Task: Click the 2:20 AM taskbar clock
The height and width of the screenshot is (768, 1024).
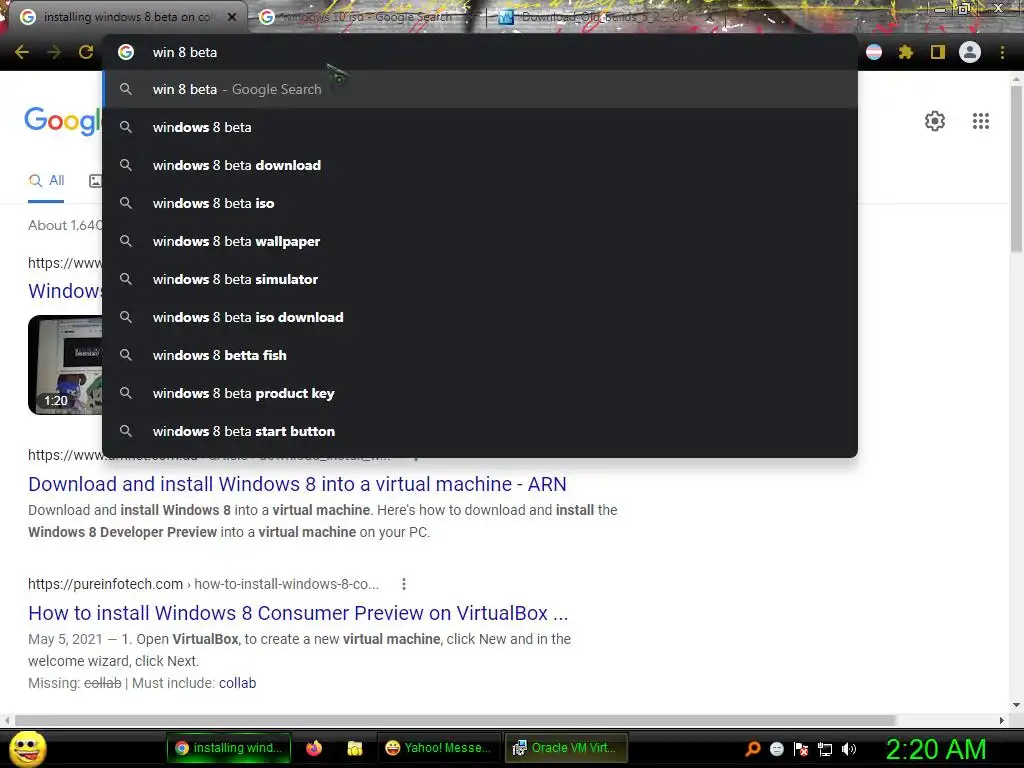Action: click(x=935, y=749)
